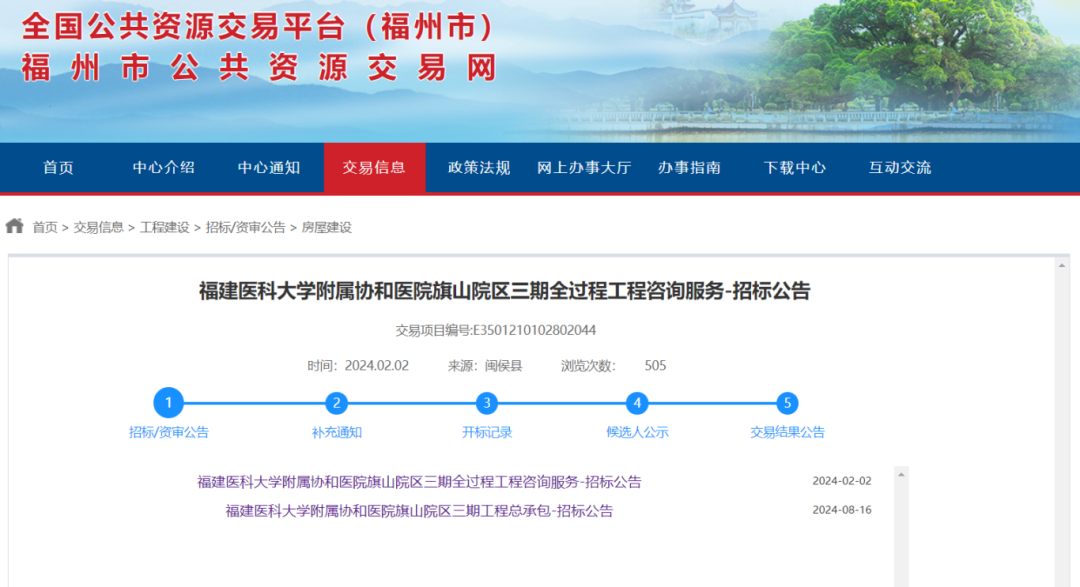The width and height of the screenshot is (1080, 587).
Task: Open the 开标记录 step label
Action: [x=487, y=433]
